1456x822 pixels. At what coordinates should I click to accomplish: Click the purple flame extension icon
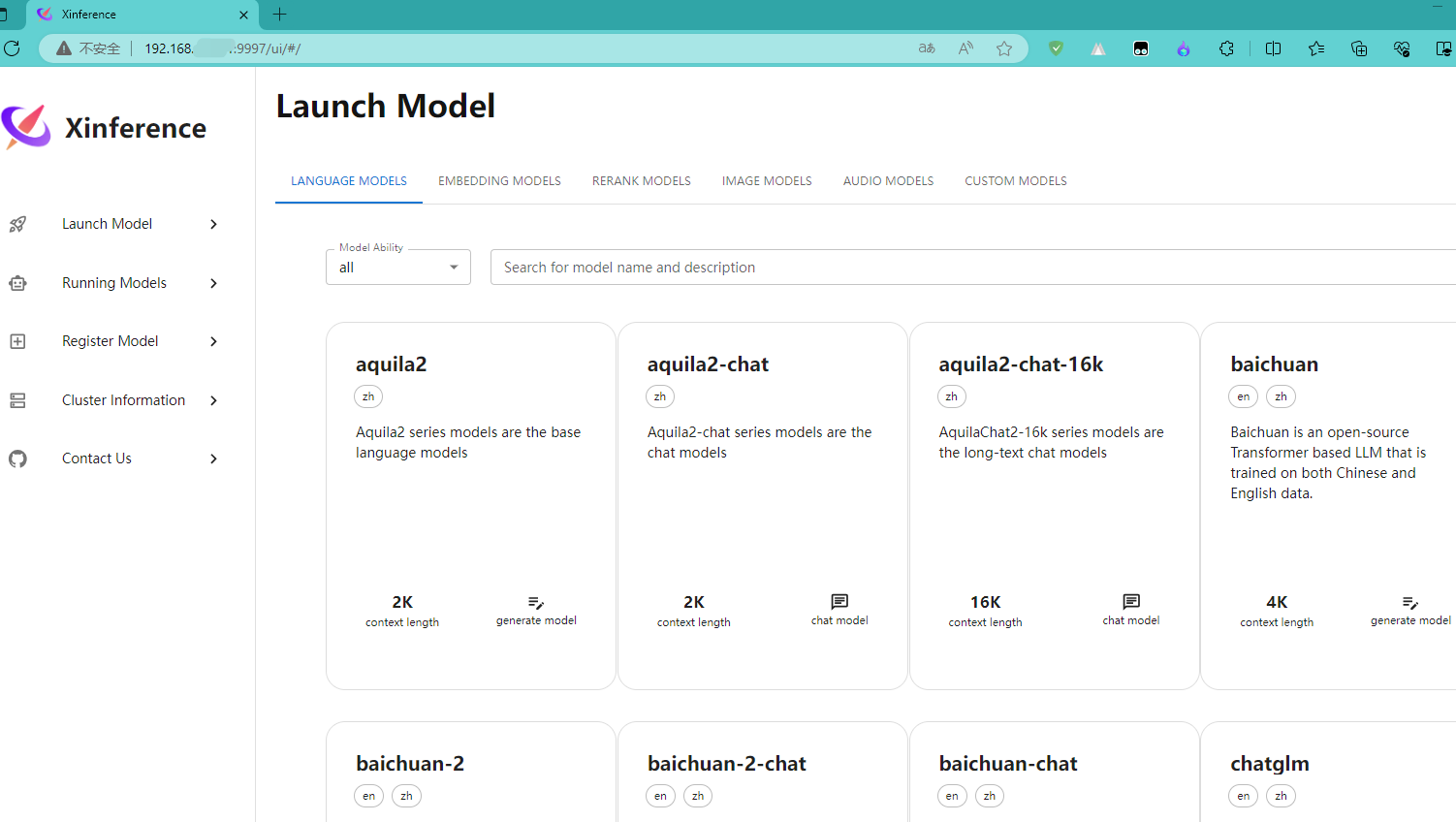click(x=1184, y=48)
